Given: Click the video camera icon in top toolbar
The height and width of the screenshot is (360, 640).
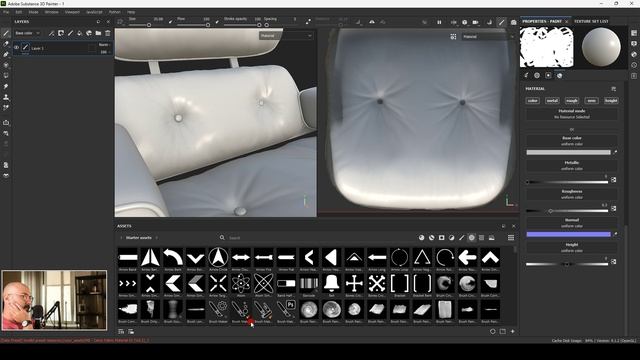Looking at the screenshot, I should point(476,22).
